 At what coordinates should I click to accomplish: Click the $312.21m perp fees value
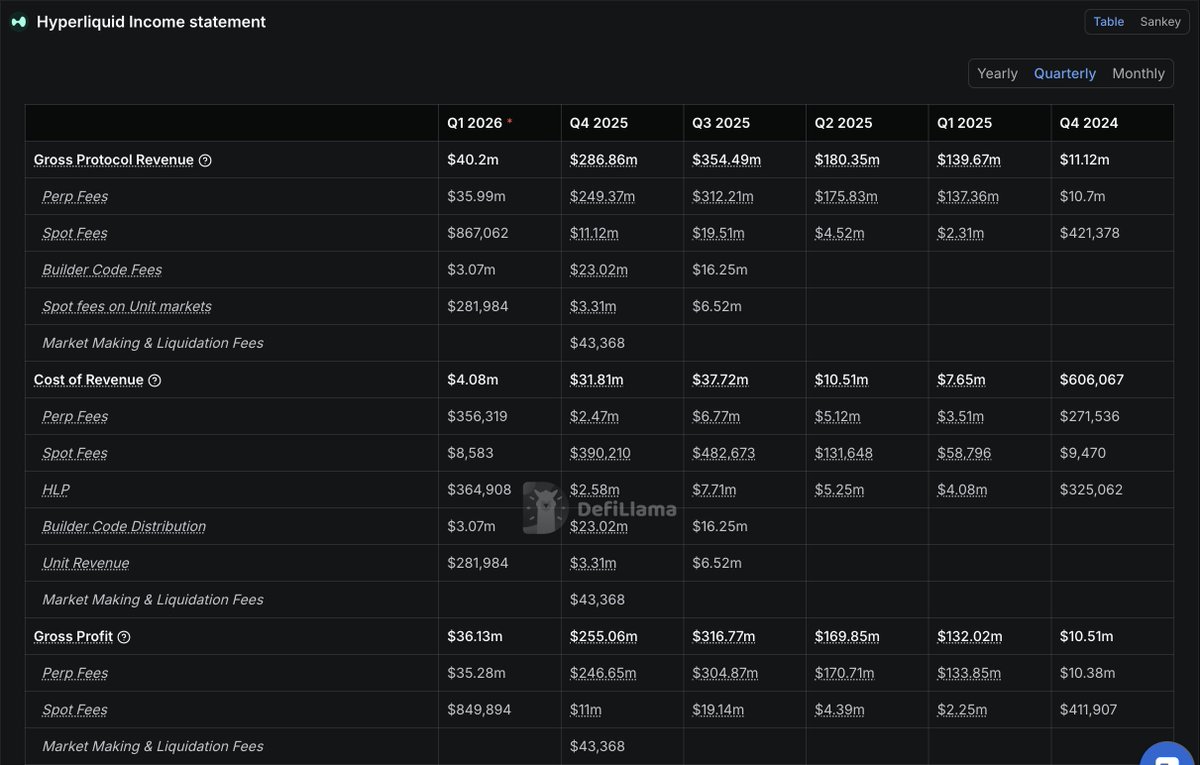[725, 197]
